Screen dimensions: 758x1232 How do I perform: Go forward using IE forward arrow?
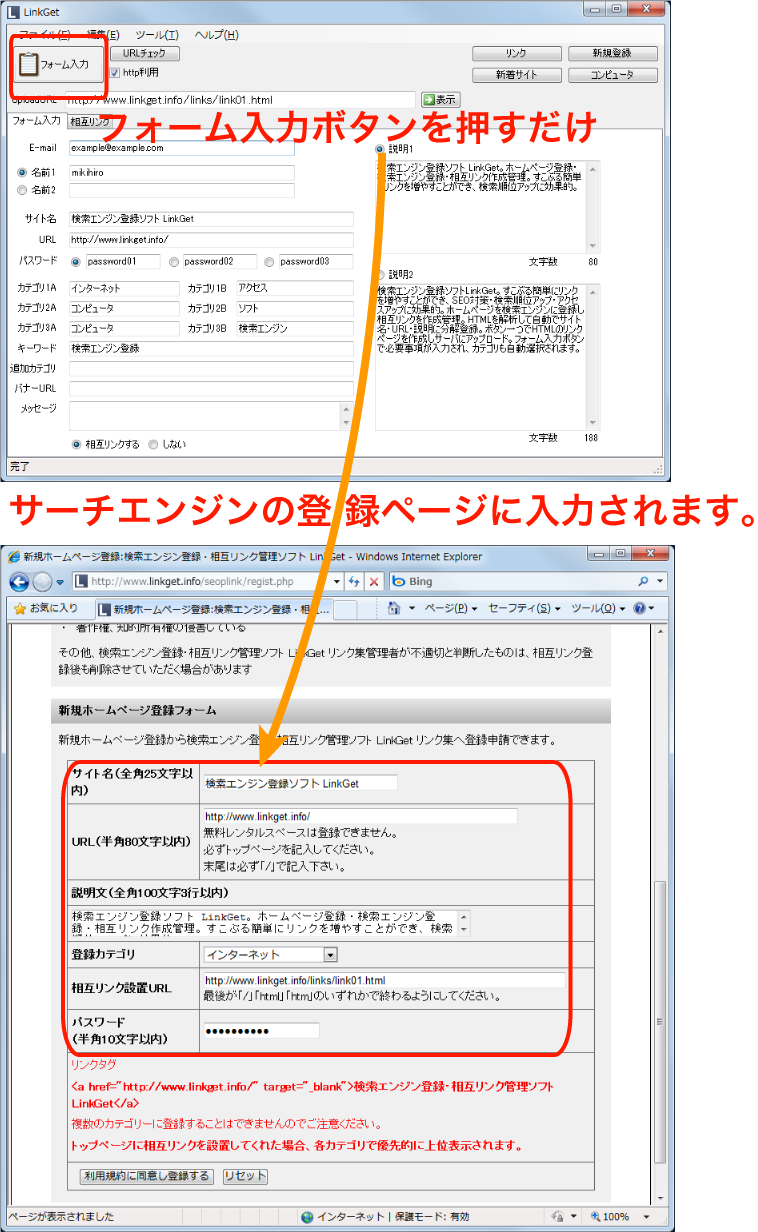point(42,581)
